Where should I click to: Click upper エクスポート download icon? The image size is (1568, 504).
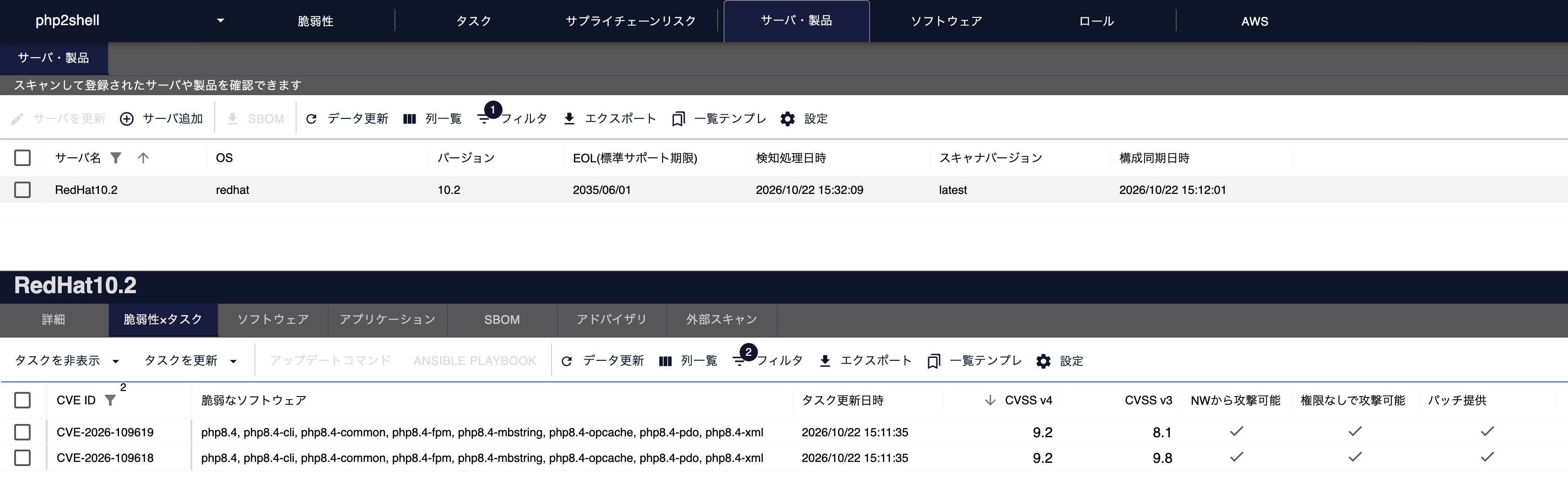pyautogui.click(x=569, y=118)
